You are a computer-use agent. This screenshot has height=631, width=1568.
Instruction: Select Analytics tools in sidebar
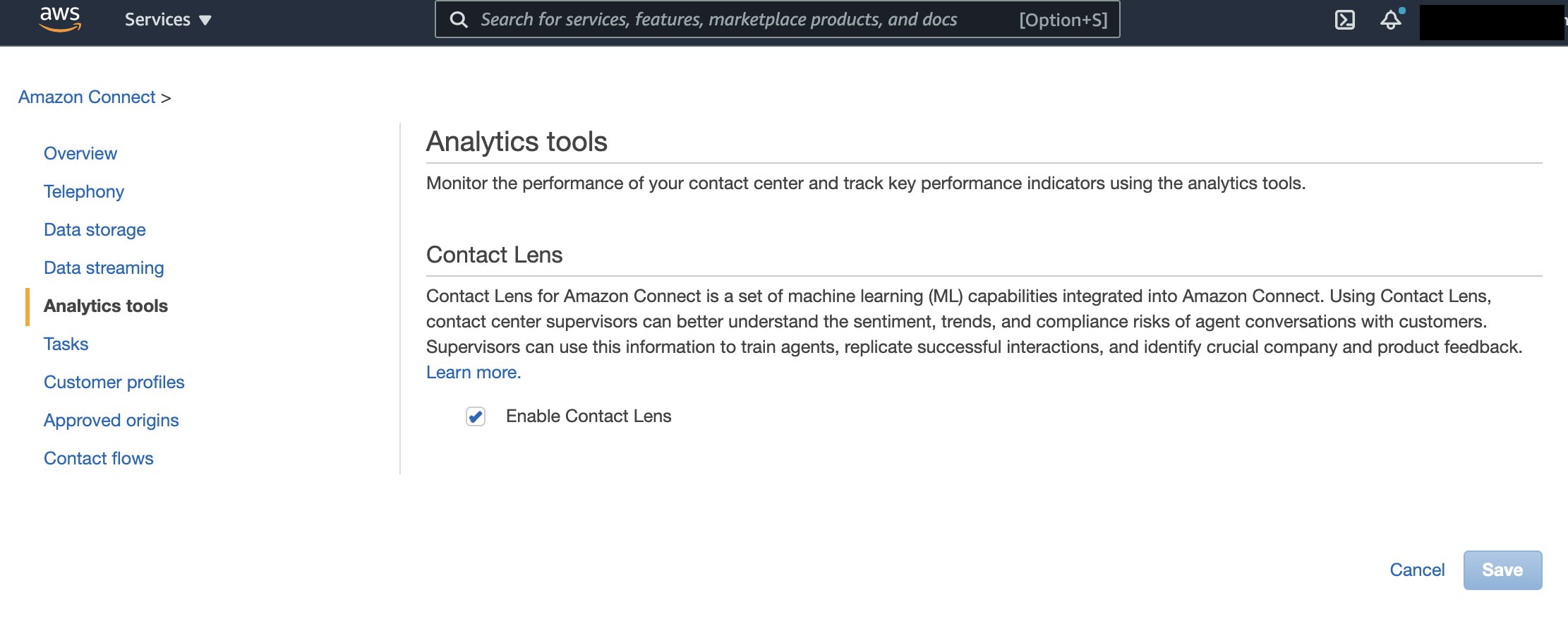106,306
